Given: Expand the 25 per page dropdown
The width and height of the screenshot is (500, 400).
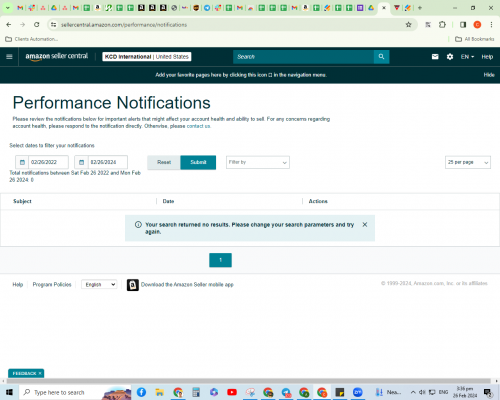Looking at the screenshot, I should click(x=468, y=162).
